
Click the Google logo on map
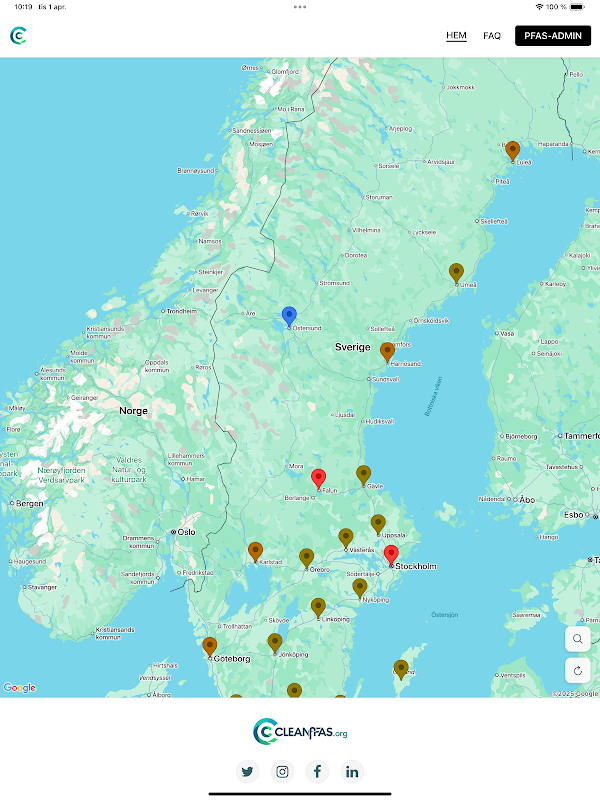[19, 688]
